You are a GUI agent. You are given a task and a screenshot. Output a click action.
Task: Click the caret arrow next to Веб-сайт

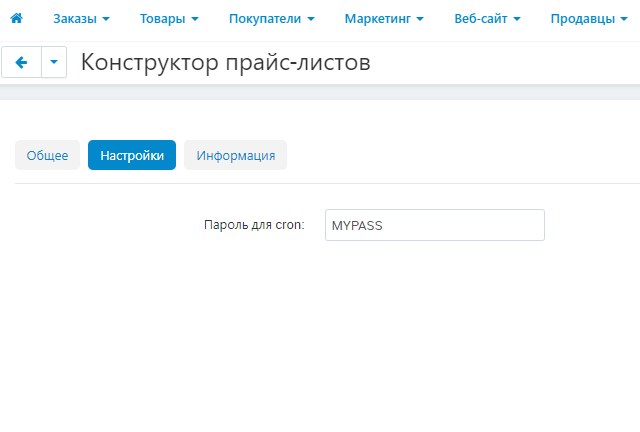pos(517,20)
